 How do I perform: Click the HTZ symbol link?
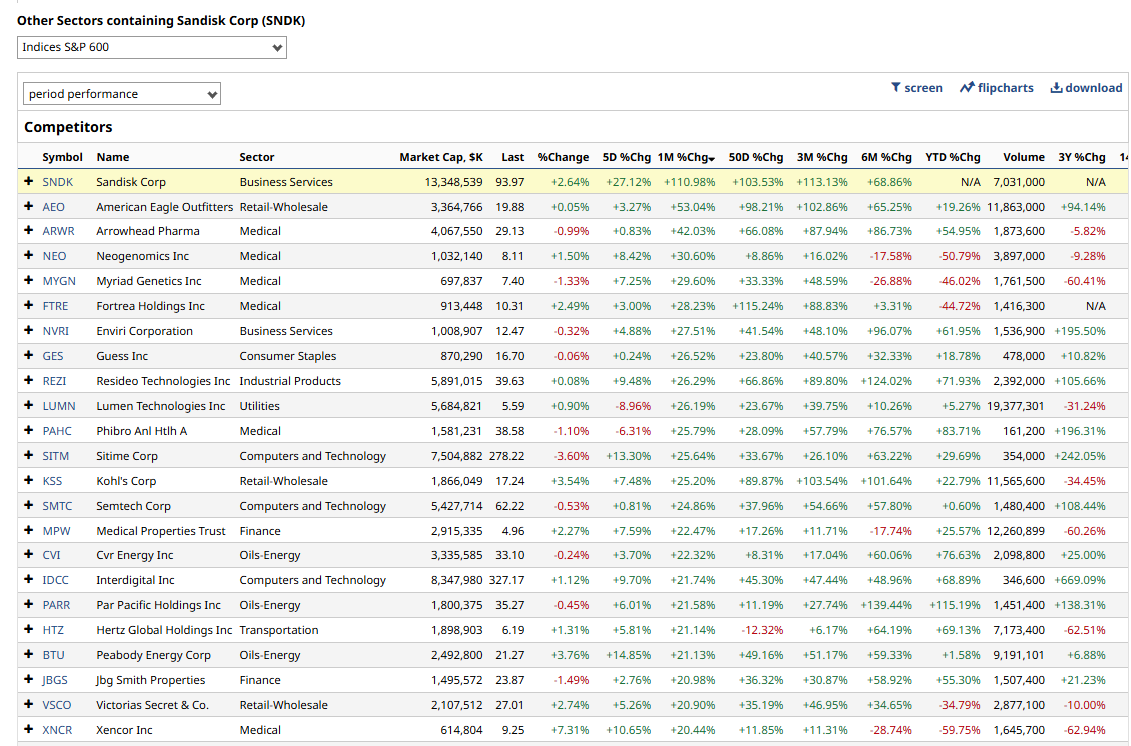pyautogui.click(x=53, y=630)
